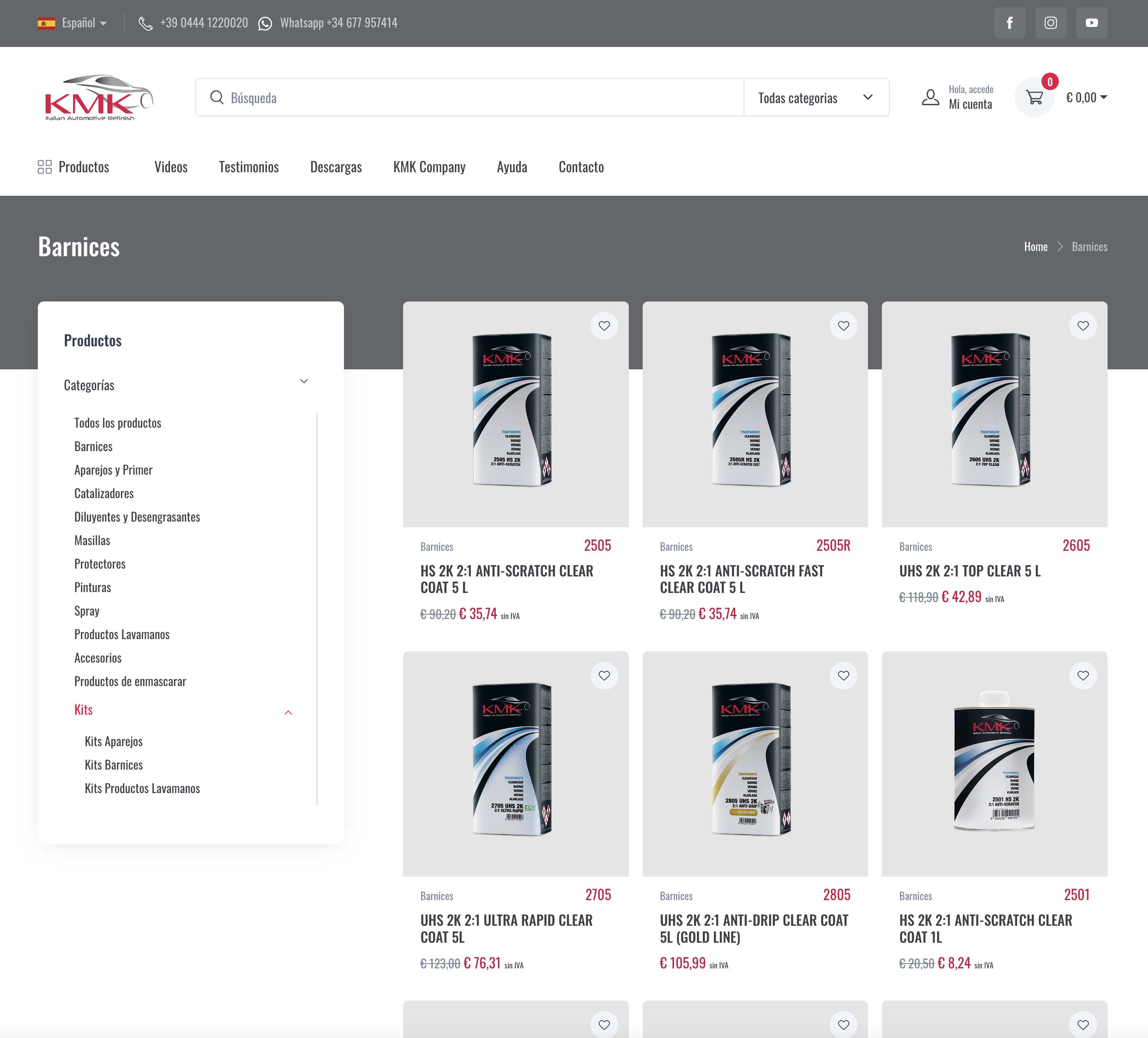The width and height of the screenshot is (1148, 1038).
Task: Click the KMK logo
Action: (99, 97)
